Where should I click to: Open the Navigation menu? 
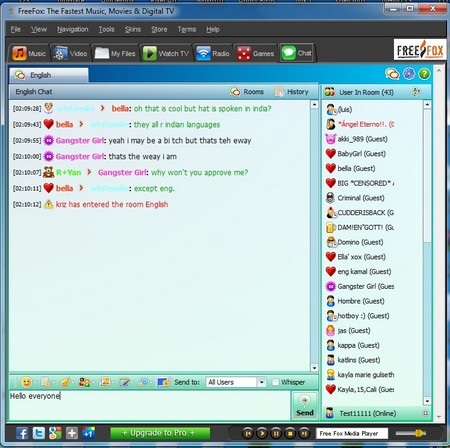73,29
